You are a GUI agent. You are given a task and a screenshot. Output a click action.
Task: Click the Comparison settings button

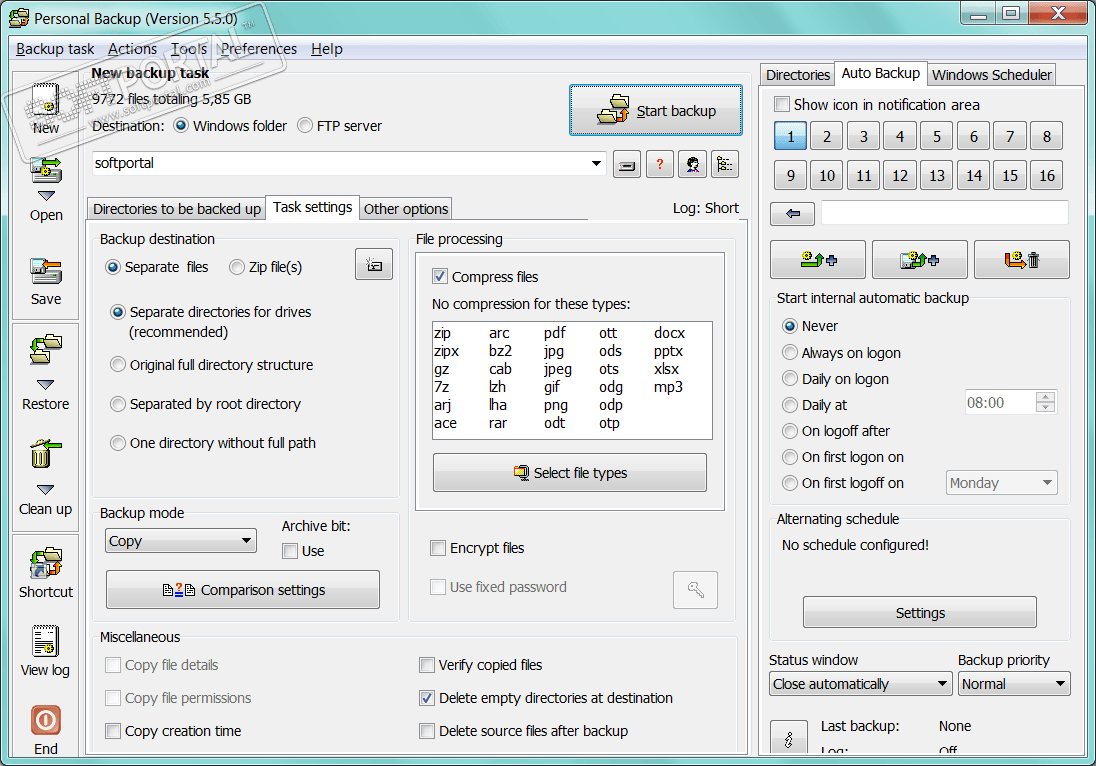pyautogui.click(x=243, y=590)
